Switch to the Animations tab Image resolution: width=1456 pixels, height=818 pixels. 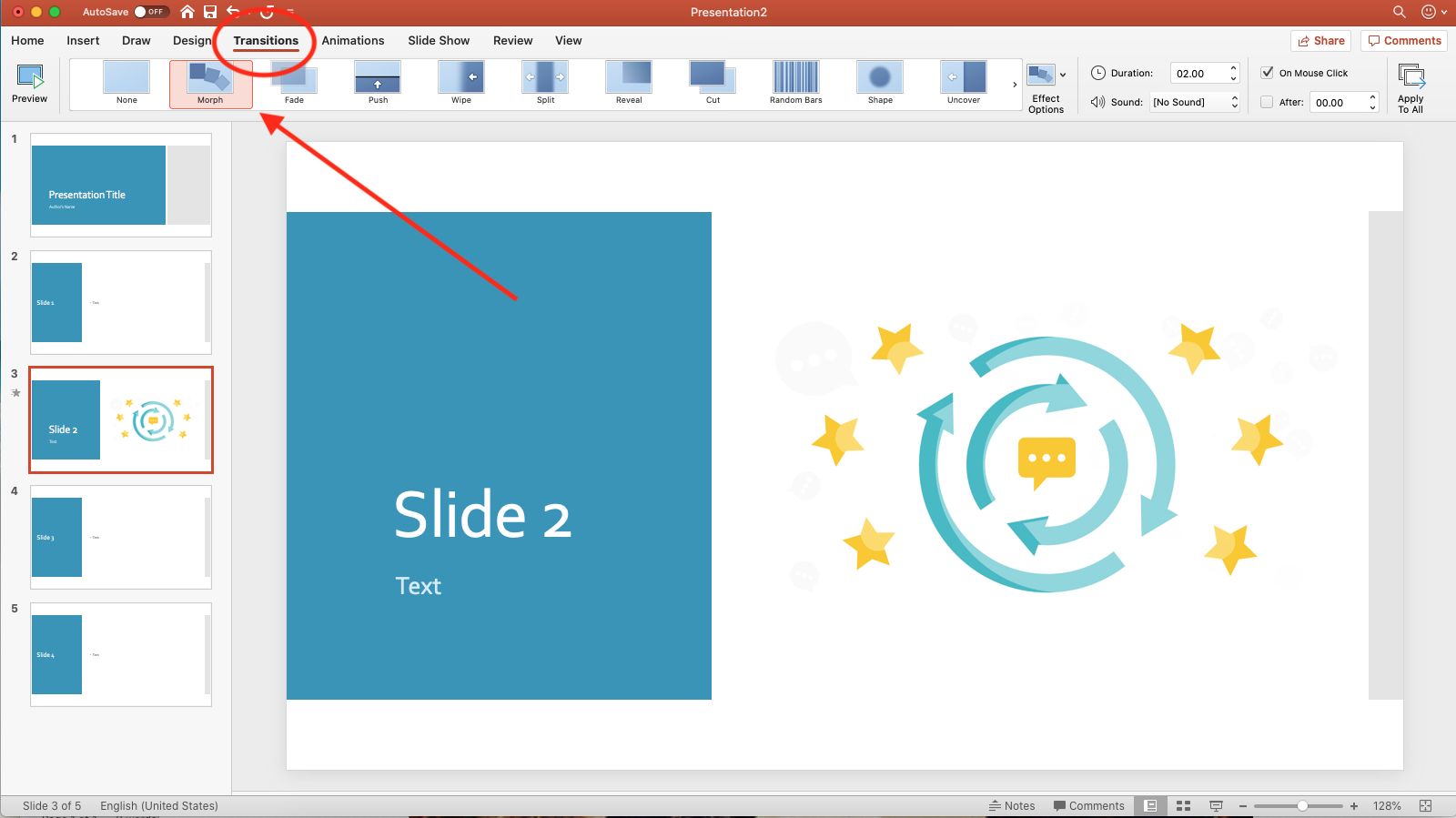(353, 40)
